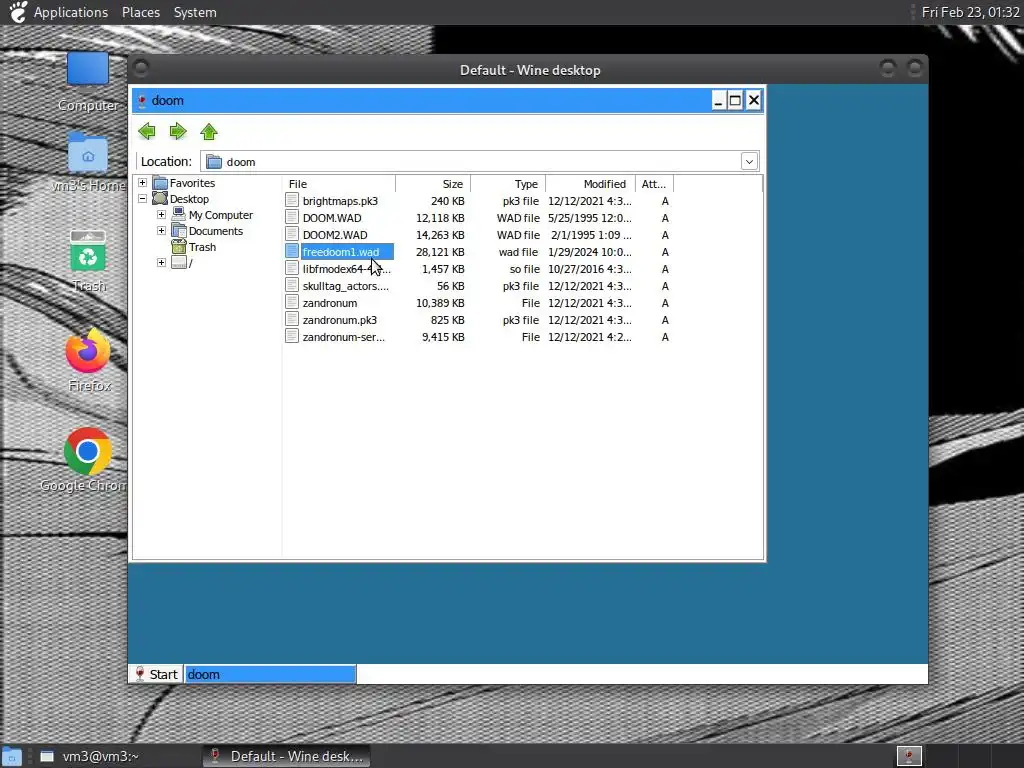Select Trash in the folder tree
Image resolution: width=1024 pixels, height=768 pixels.
coord(202,247)
